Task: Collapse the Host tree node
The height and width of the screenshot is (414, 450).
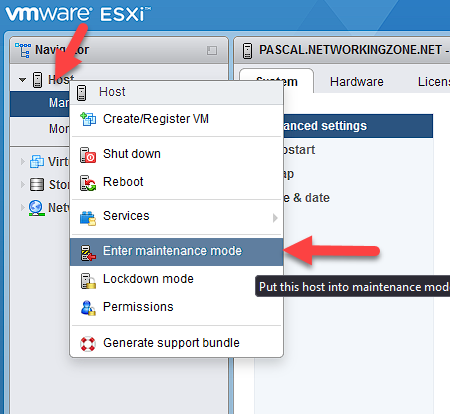Action: pyautogui.click(x=22, y=80)
